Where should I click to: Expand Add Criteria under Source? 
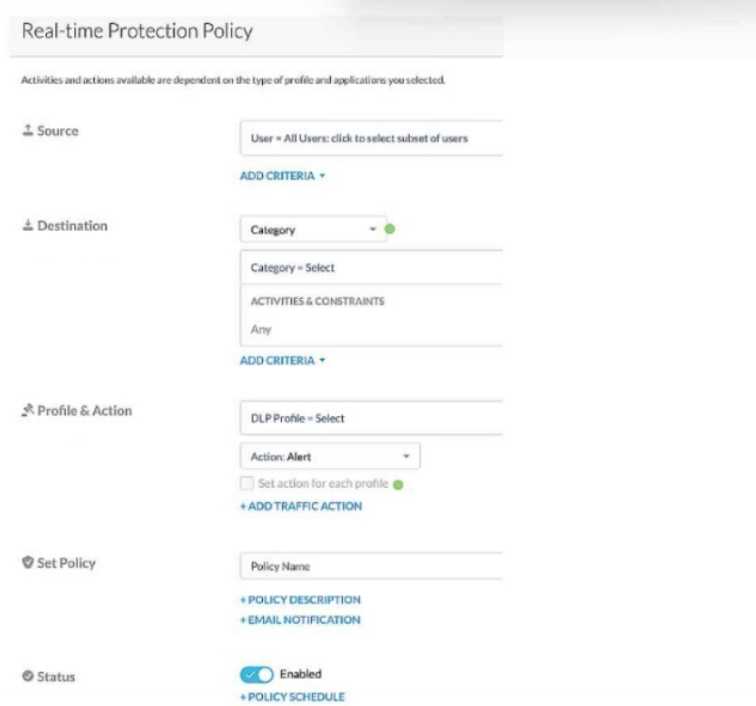[283, 176]
